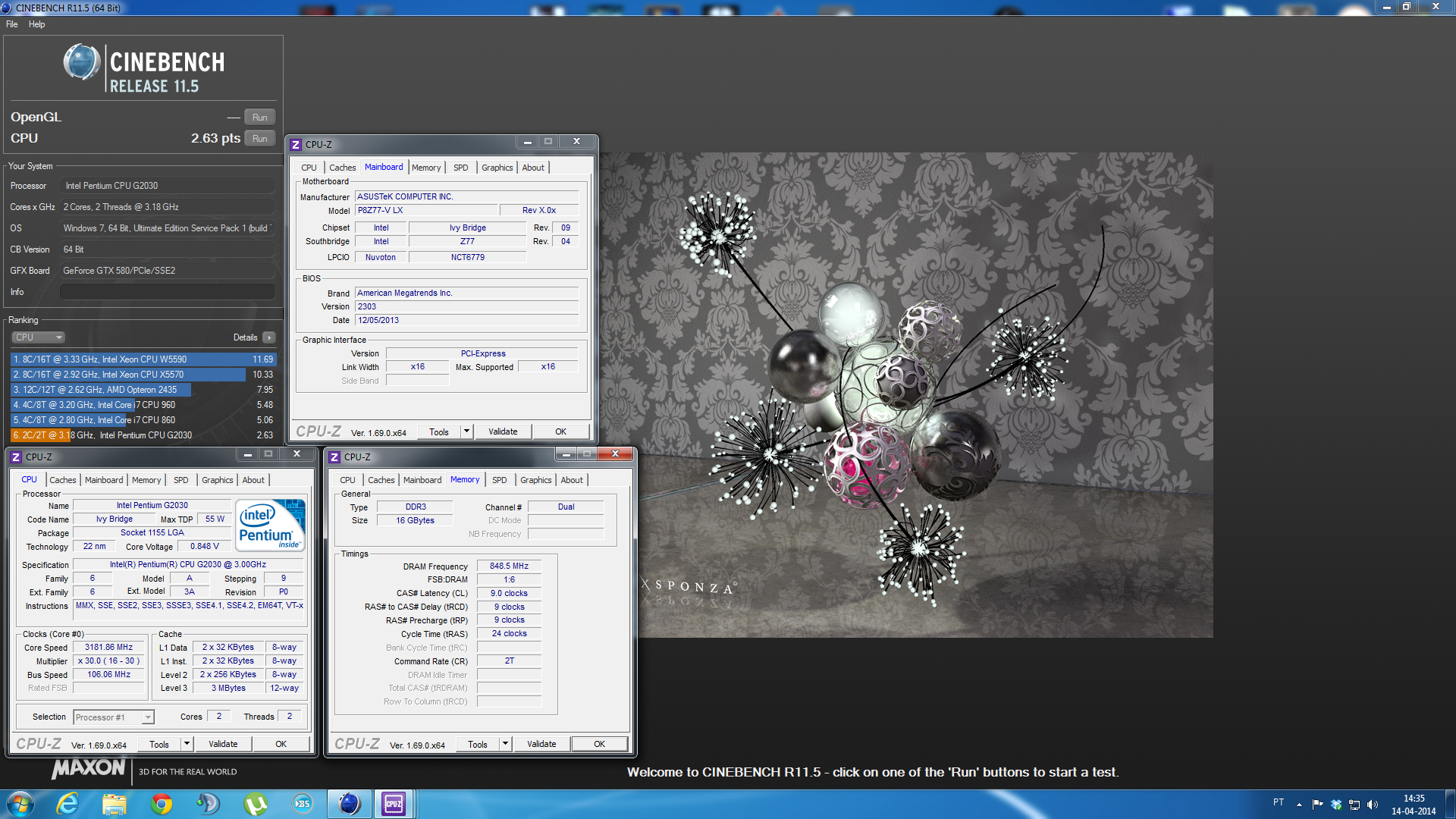Select Xeon X5570 ranking entry
1456x819 pixels.
(x=143, y=375)
